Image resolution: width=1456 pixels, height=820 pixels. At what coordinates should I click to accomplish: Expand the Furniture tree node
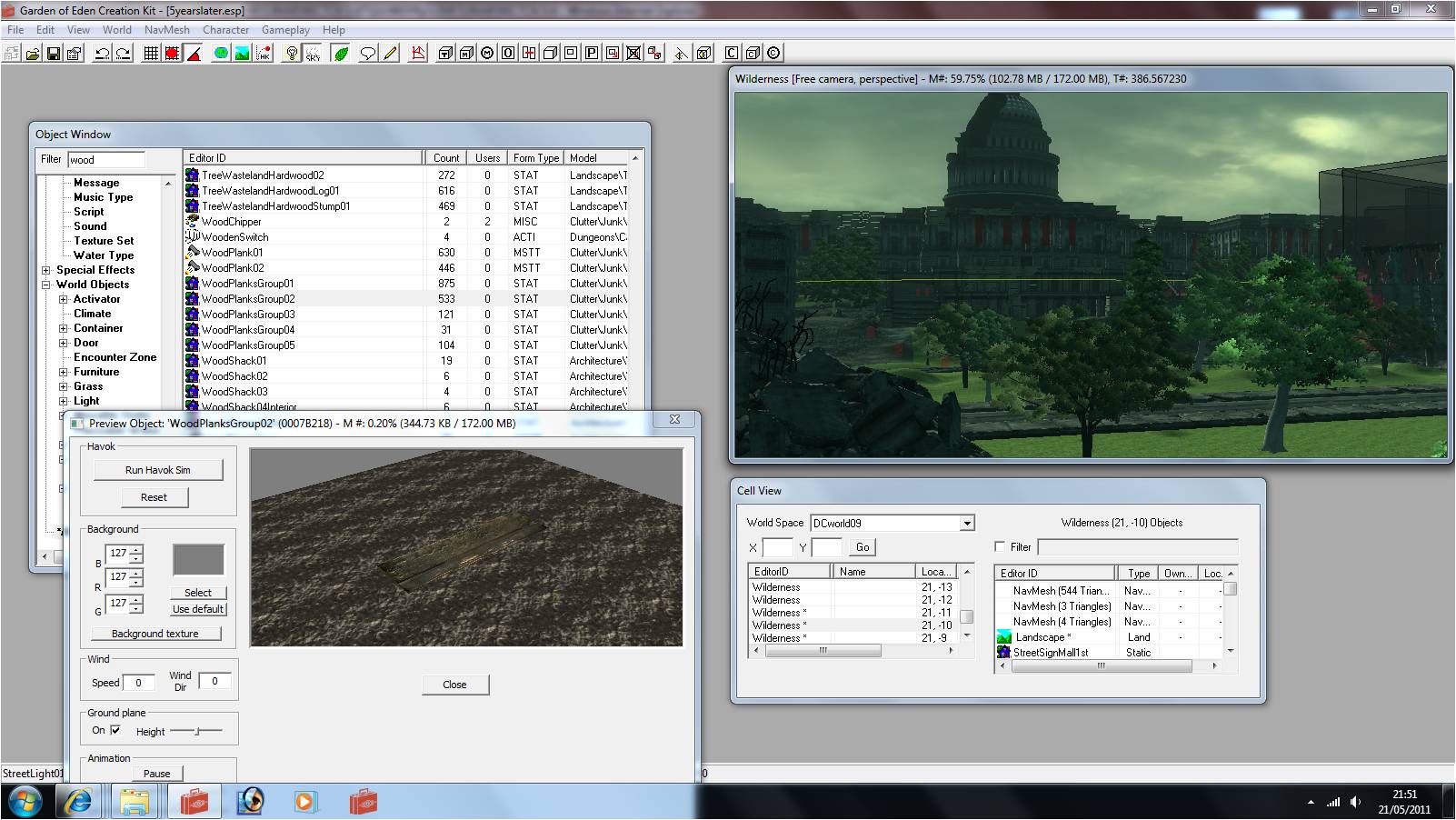[x=64, y=372]
